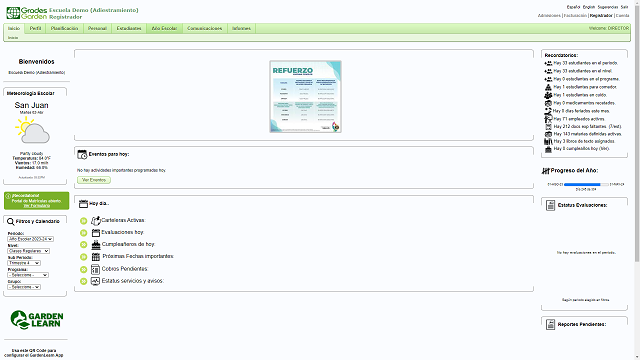The height and width of the screenshot is (360, 640).
Task: Open the REFUERZO flyer thumbnail
Action: click(305, 97)
